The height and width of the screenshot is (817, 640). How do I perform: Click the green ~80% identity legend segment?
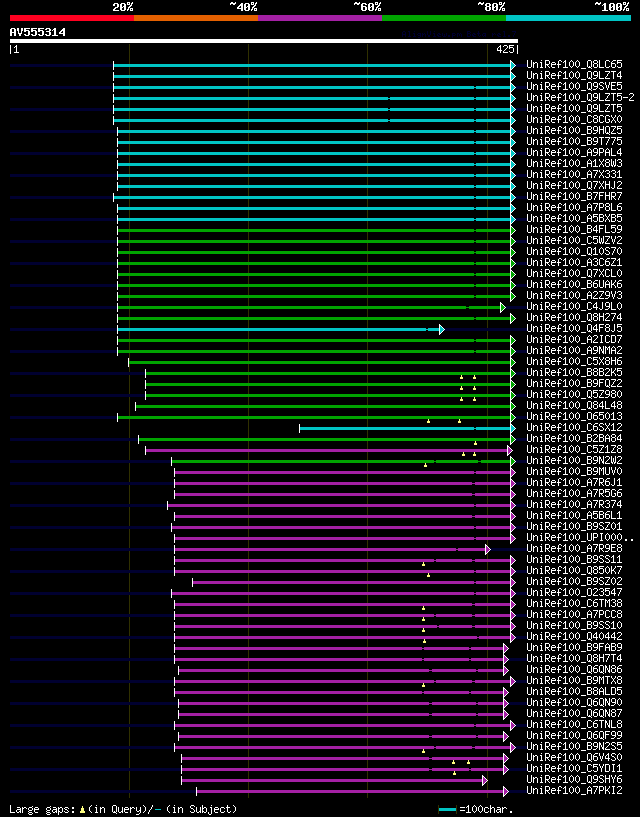click(x=444, y=18)
